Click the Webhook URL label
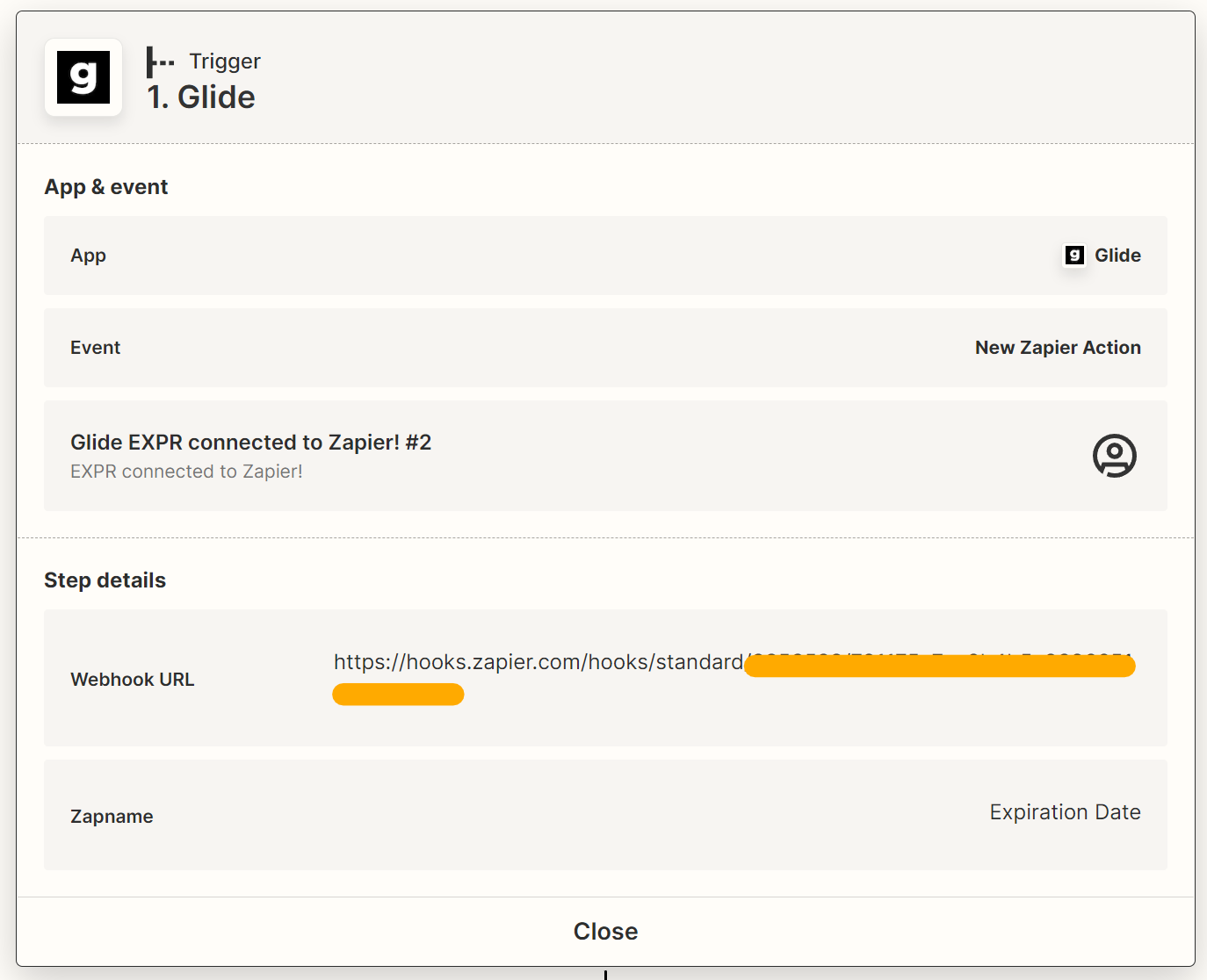Screen dimensions: 1207x980 (x=133, y=680)
